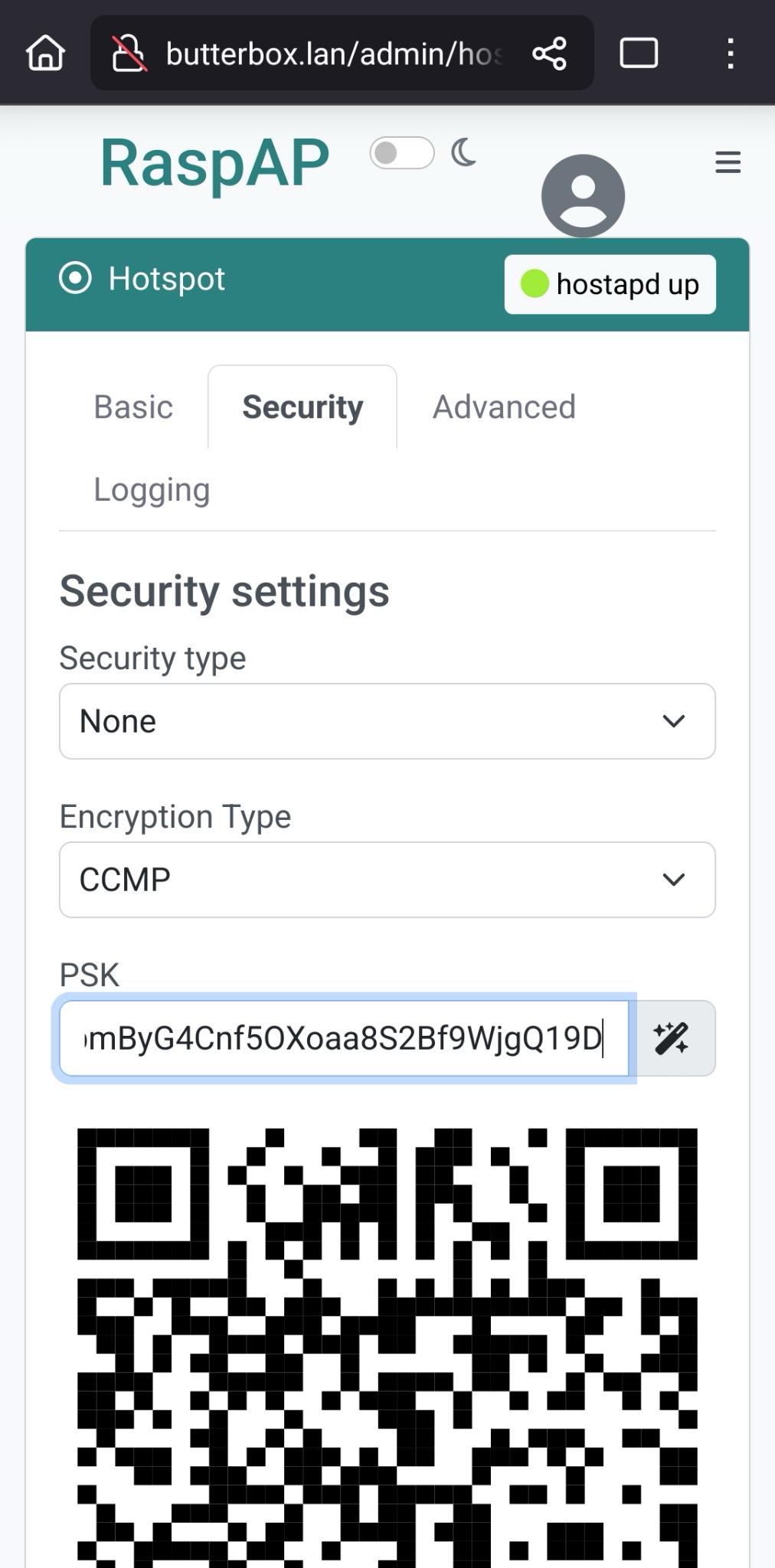Open the user profile avatar
Image resolution: width=775 pixels, height=1568 pixels.
(583, 195)
